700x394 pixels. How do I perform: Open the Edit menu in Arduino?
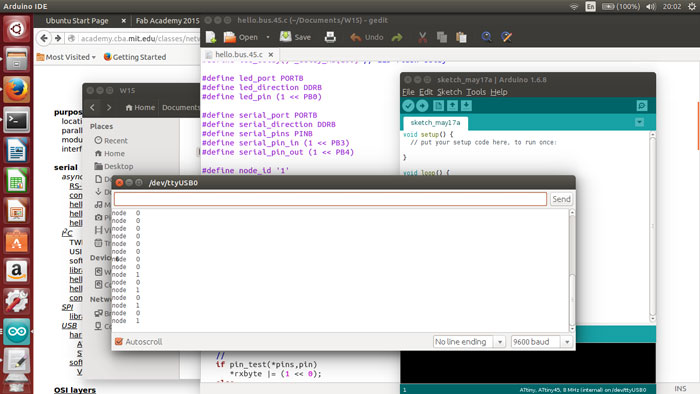(425, 92)
